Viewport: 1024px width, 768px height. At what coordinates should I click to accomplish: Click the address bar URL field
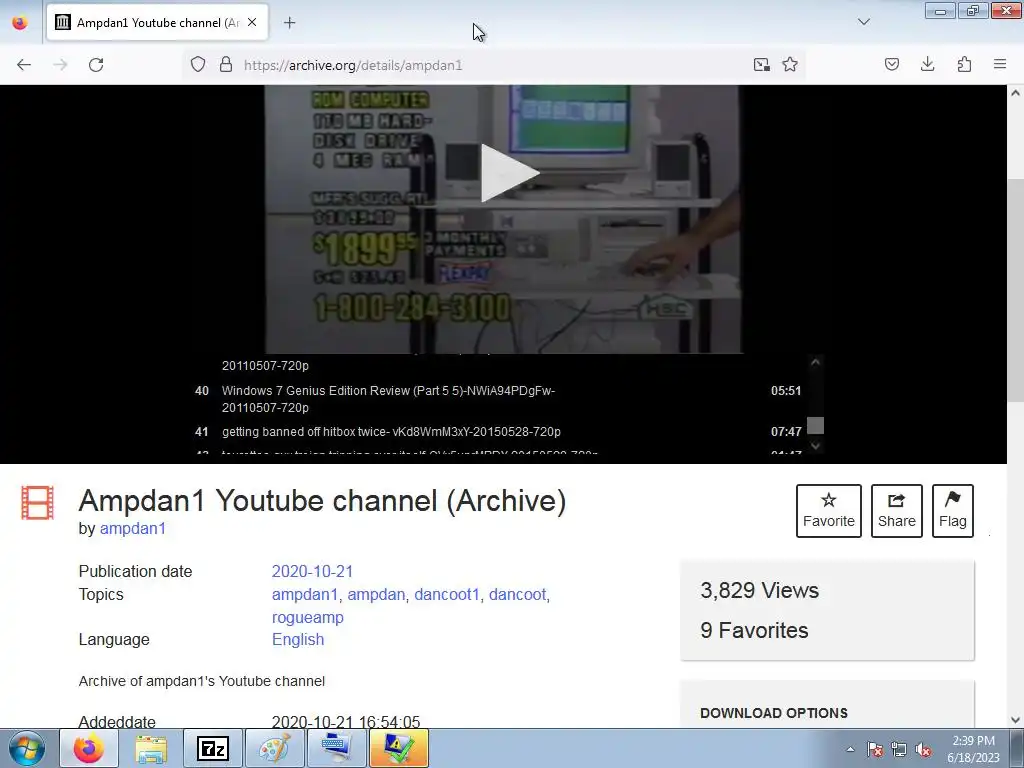pyautogui.click(x=494, y=65)
